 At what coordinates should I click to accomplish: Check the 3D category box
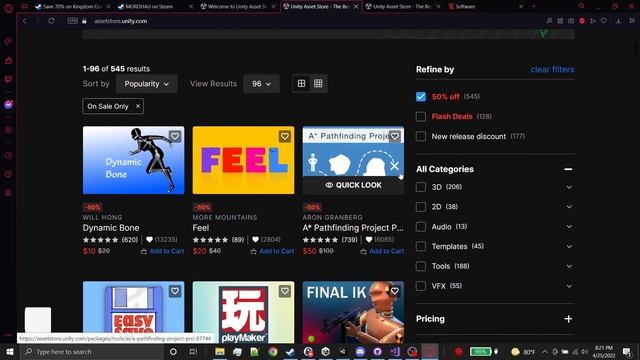tap(421, 187)
